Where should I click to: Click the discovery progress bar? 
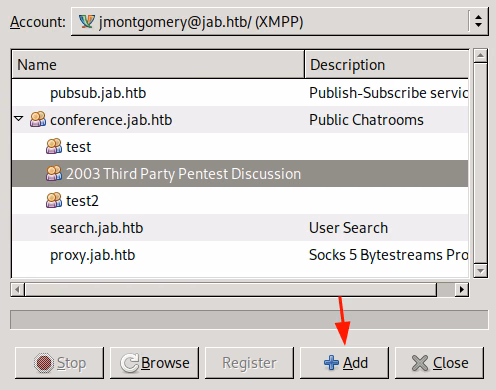[249, 319]
